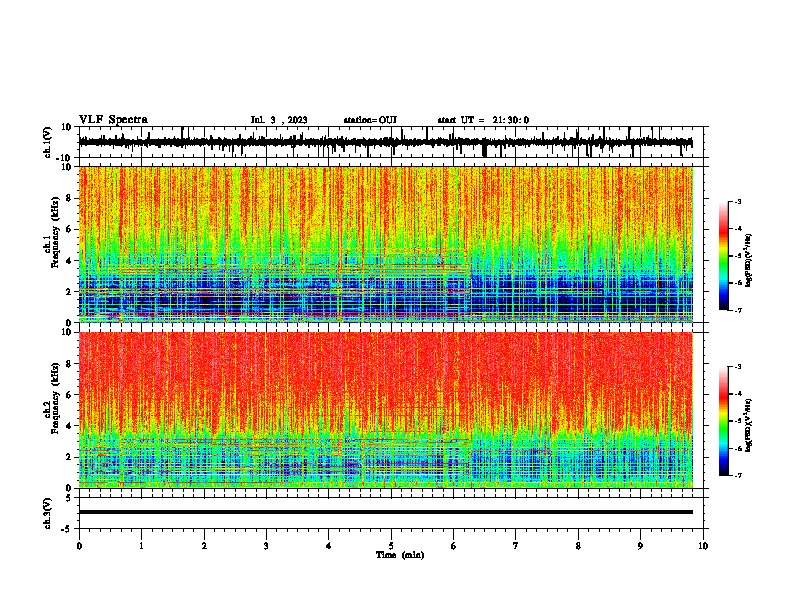Click time axis tick label "9"
The height and width of the screenshot is (612, 792).
click(x=640, y=546)
